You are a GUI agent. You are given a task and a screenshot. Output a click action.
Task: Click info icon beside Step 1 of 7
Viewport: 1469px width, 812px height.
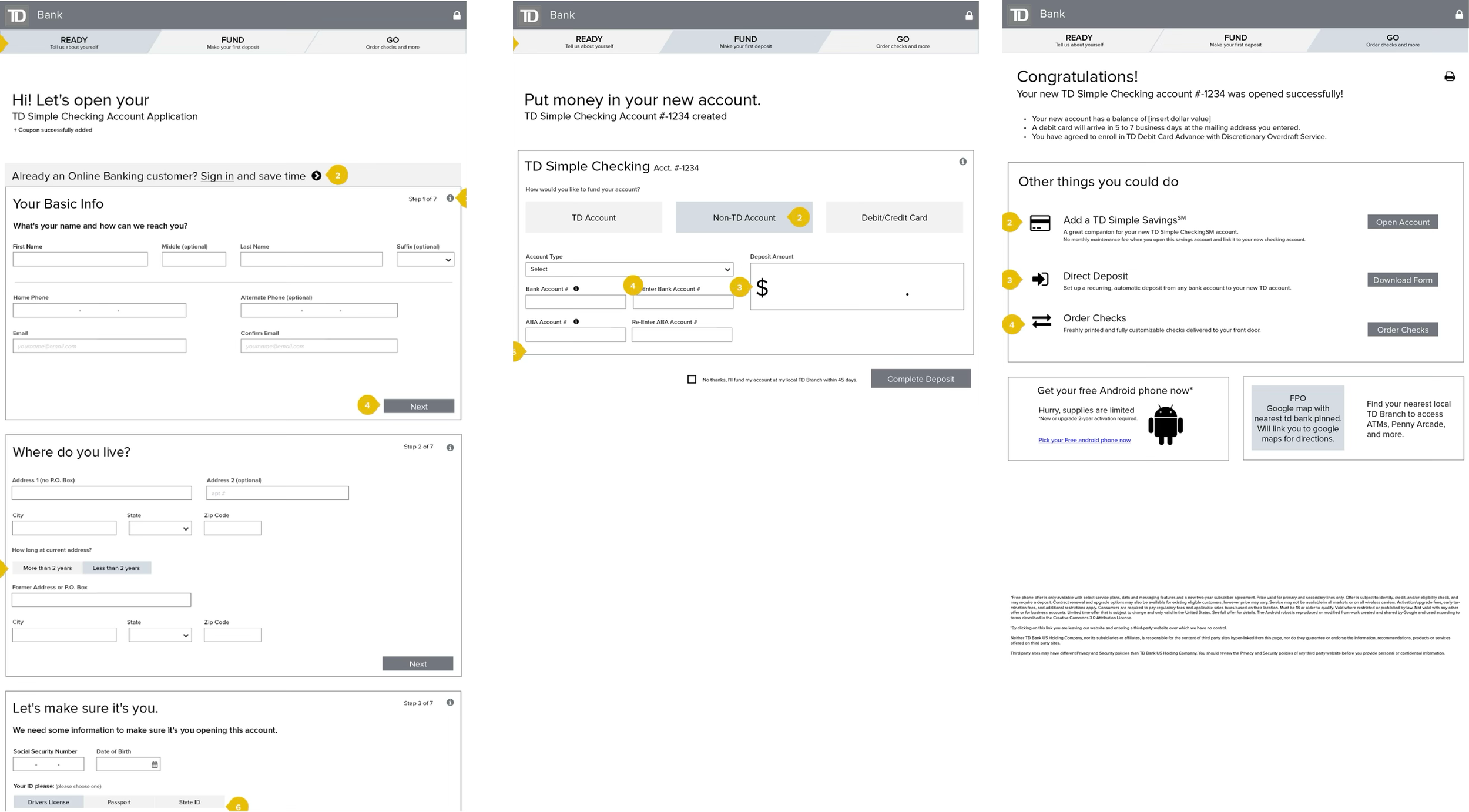pos(450,199)
